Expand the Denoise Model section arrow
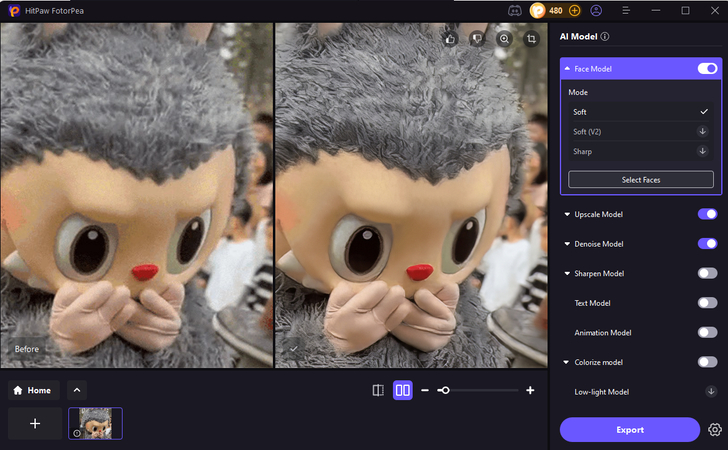Viewport: 728px width, 450px height. [567, 244]
